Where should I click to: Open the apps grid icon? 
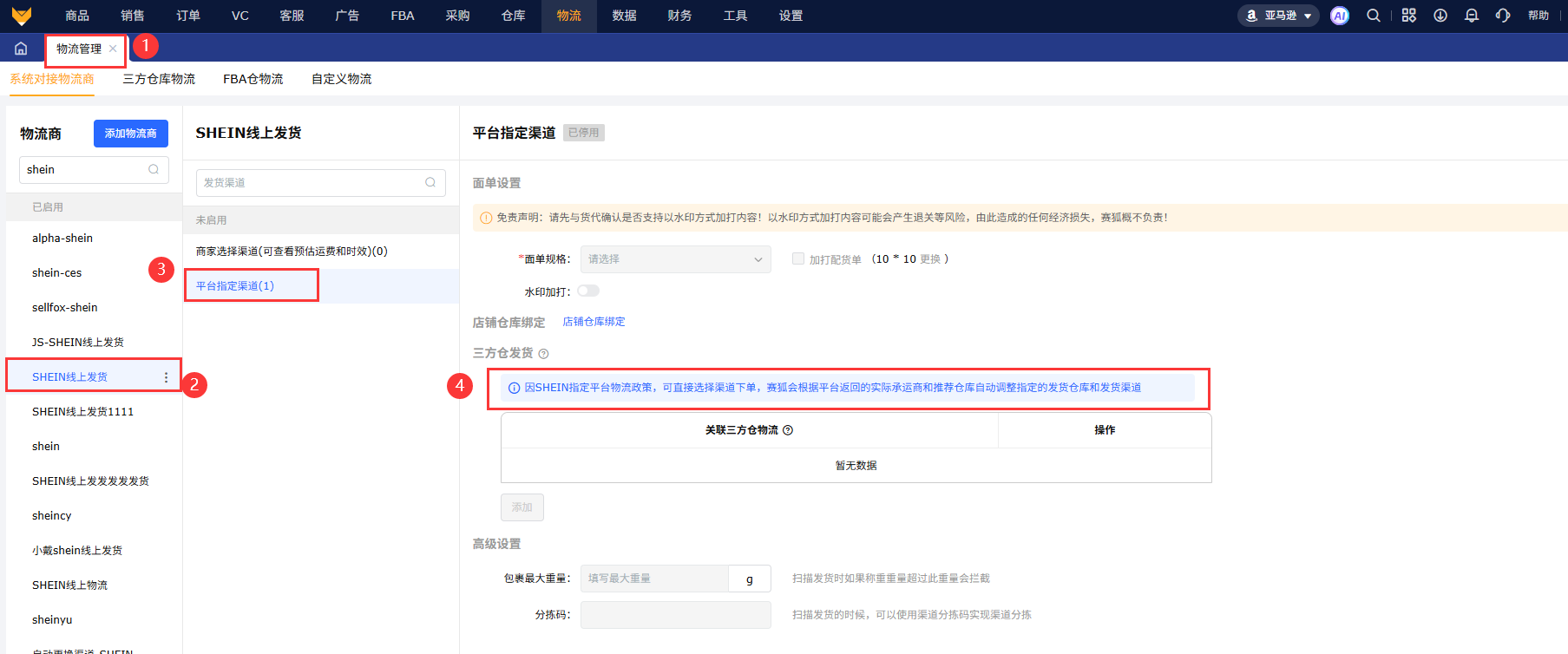(x=1409, y=16)
